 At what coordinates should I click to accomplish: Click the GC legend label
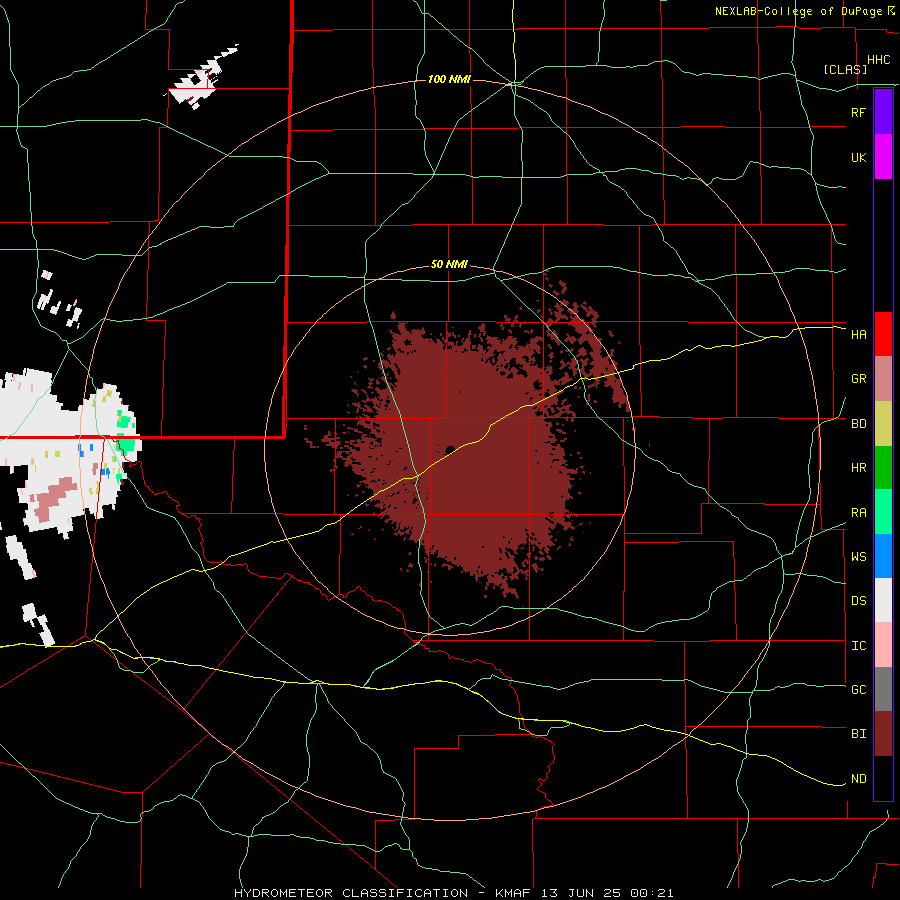(x=859, y=690)
